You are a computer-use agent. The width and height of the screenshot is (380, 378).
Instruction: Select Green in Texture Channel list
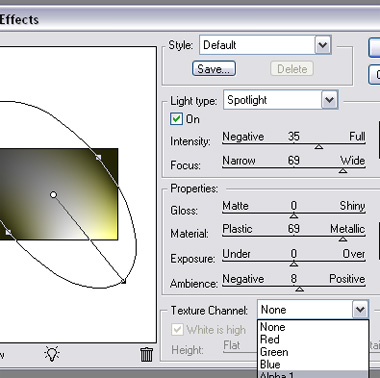313,352
